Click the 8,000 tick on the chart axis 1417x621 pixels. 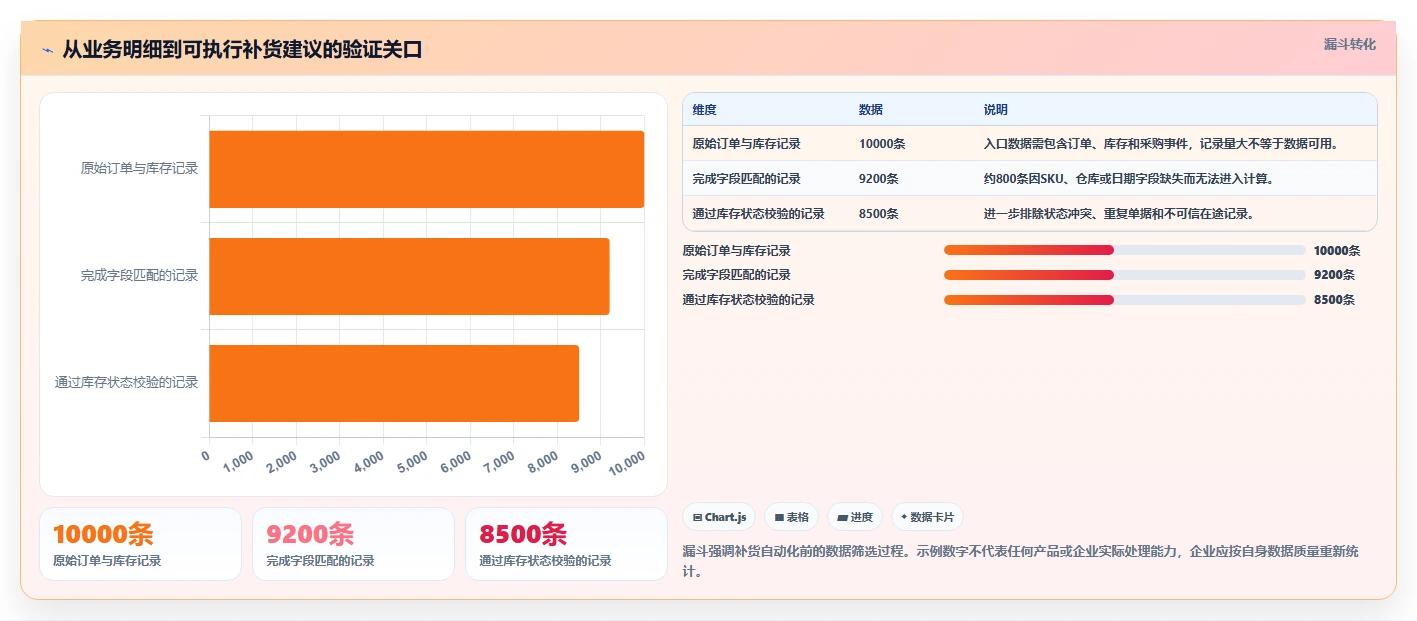tap(543, 461)
